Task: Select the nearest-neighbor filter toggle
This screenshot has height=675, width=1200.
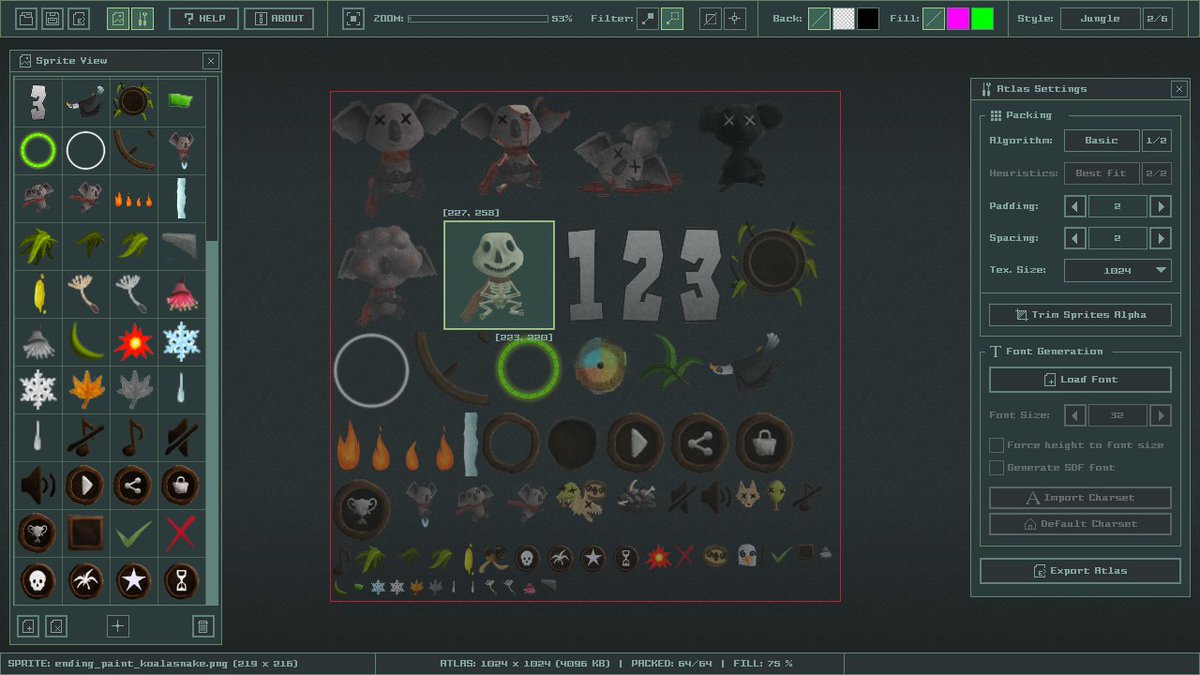Action: pos(647,17)
